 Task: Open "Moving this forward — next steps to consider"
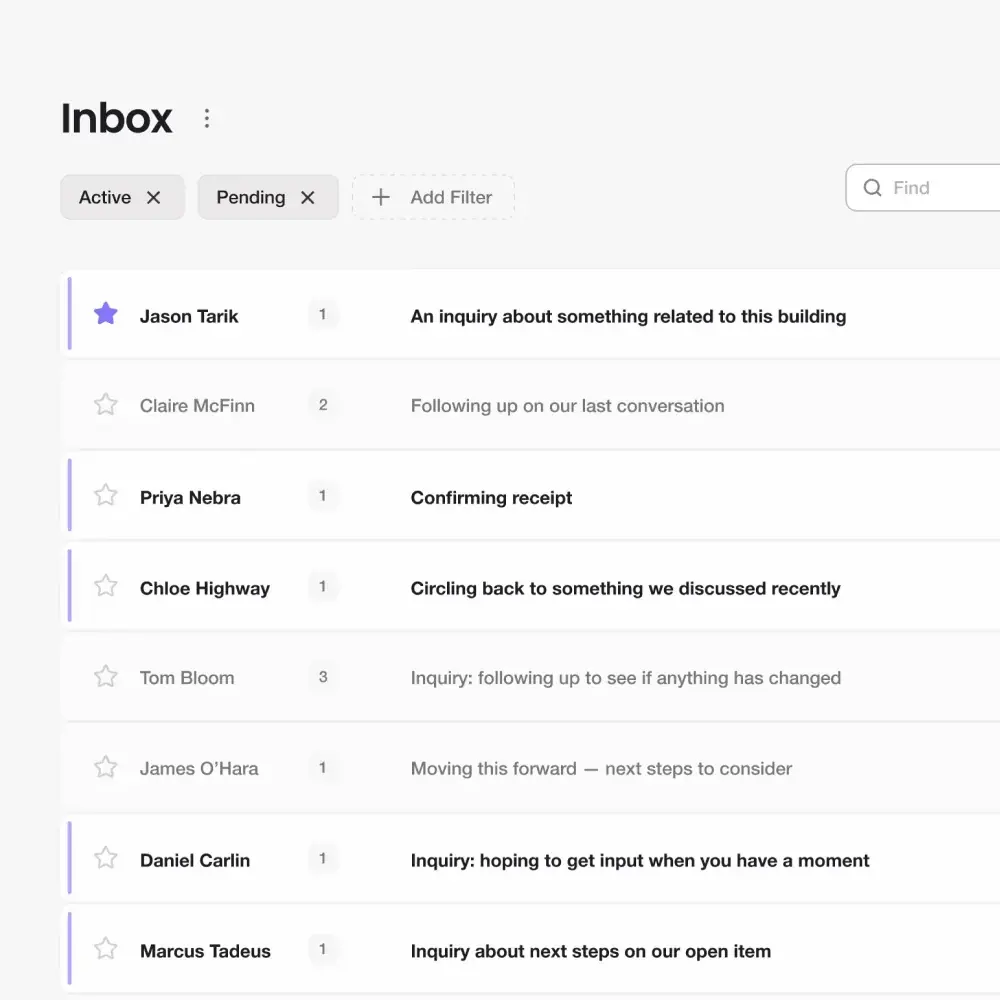601,768
